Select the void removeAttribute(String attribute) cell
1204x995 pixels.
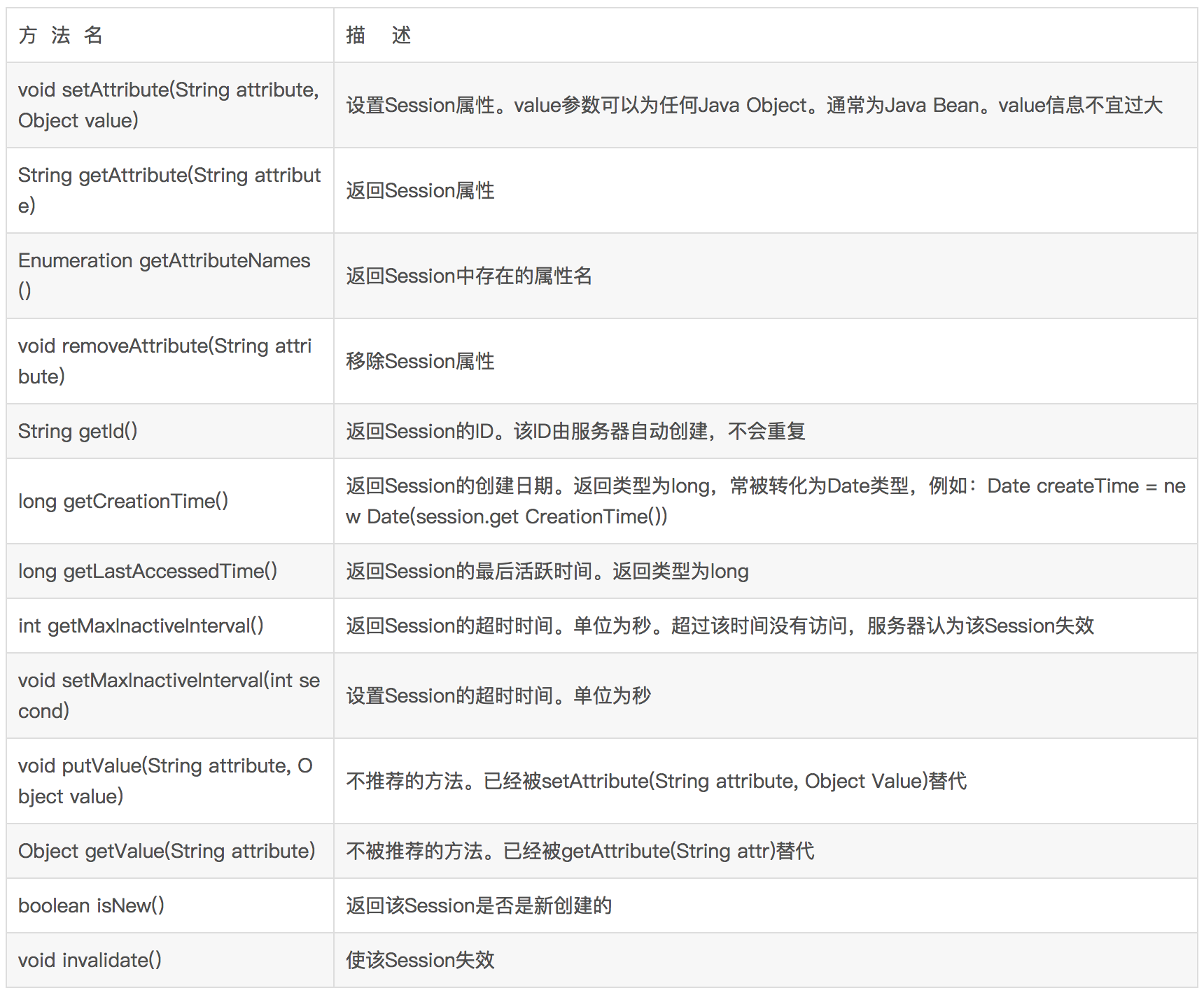click(x=170, y=361)
